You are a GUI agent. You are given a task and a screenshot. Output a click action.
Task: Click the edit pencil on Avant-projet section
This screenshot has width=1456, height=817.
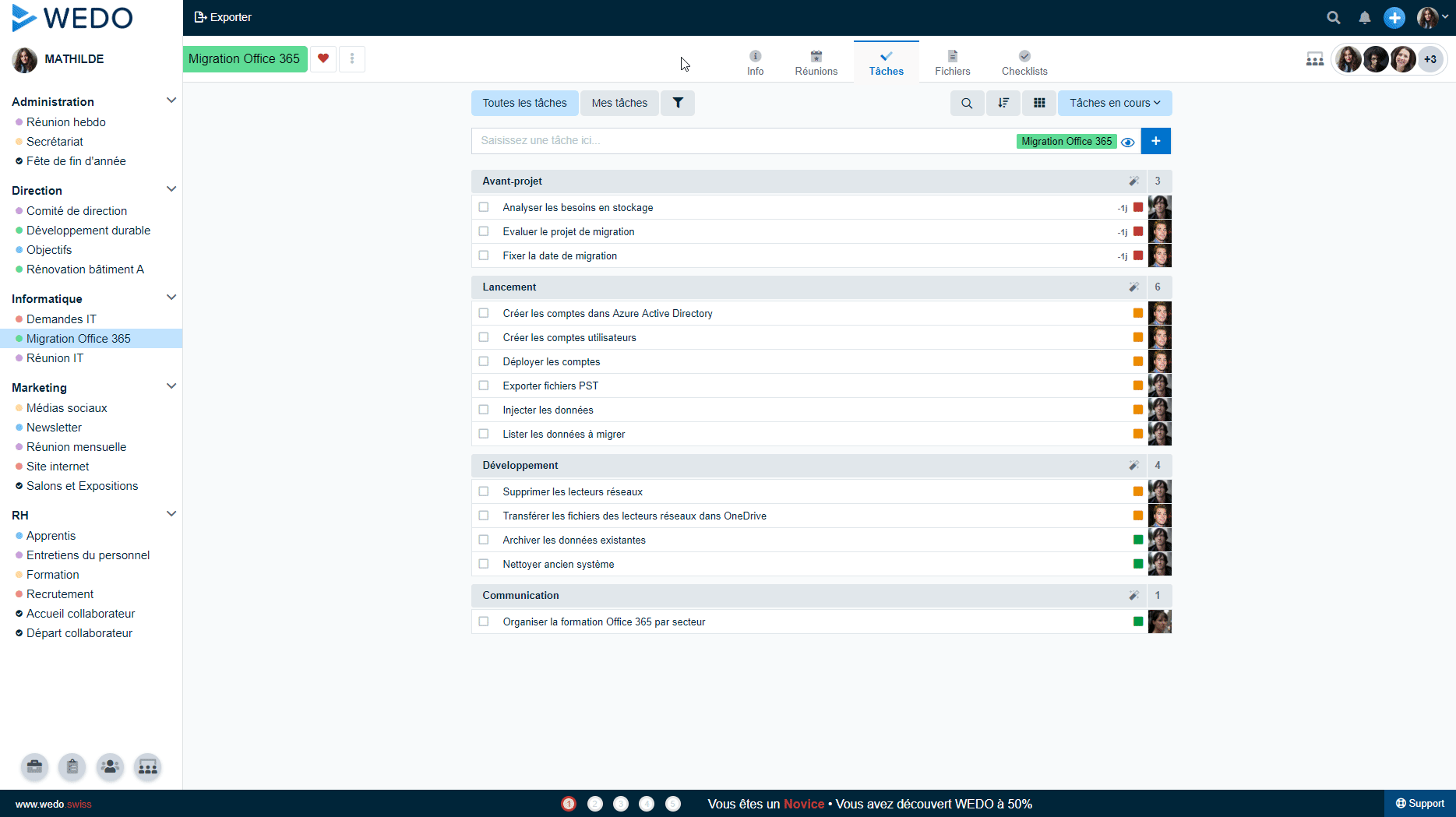click(x=1134, y=181)
